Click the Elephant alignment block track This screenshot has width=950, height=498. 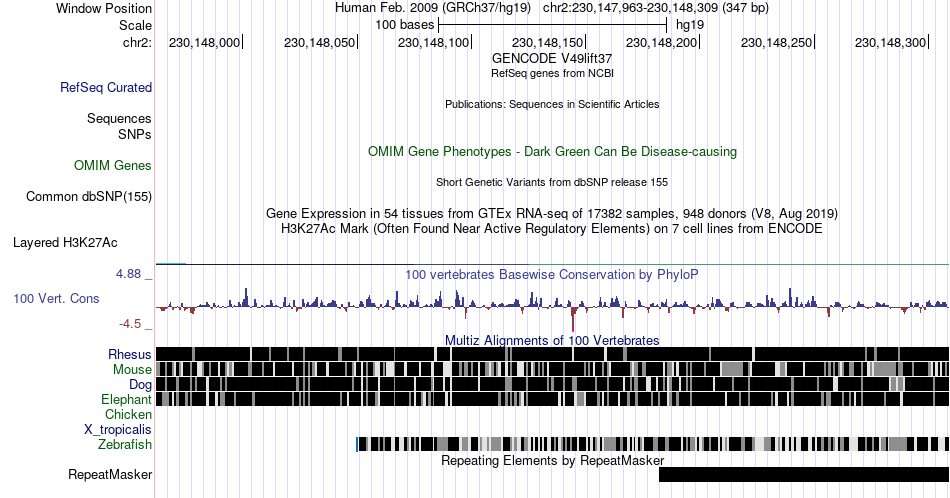click(553, 399)
